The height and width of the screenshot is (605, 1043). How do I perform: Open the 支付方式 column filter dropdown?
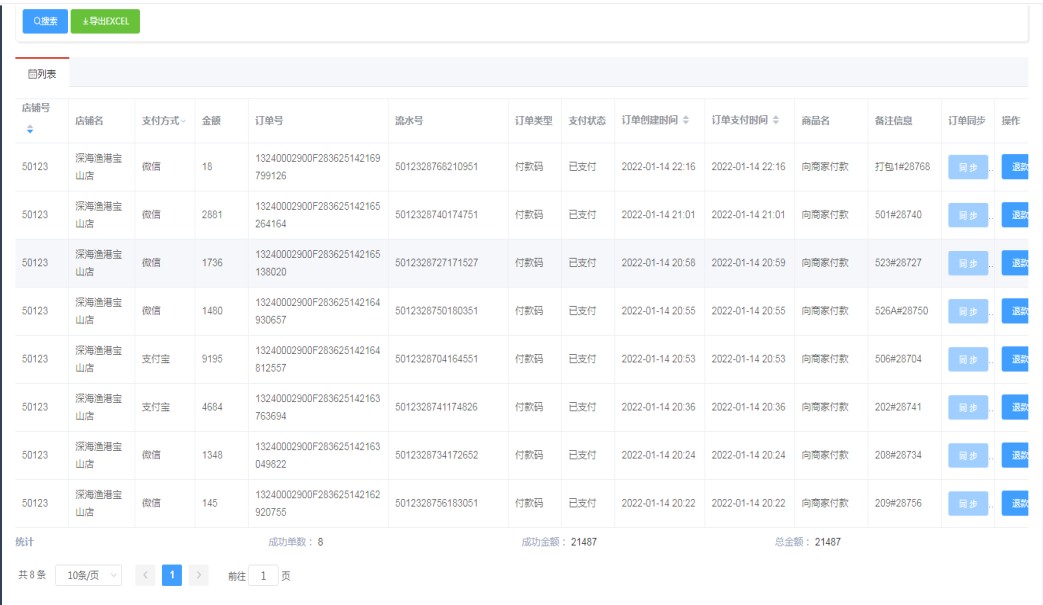(x=183, y=121)
